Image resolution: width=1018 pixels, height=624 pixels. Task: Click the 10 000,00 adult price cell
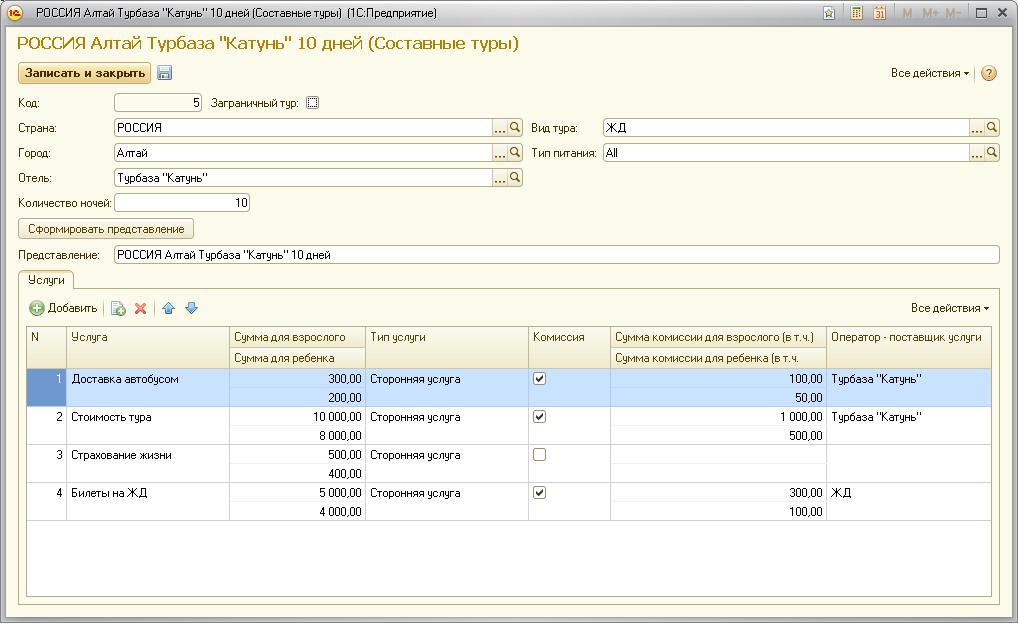click(297, 417)
